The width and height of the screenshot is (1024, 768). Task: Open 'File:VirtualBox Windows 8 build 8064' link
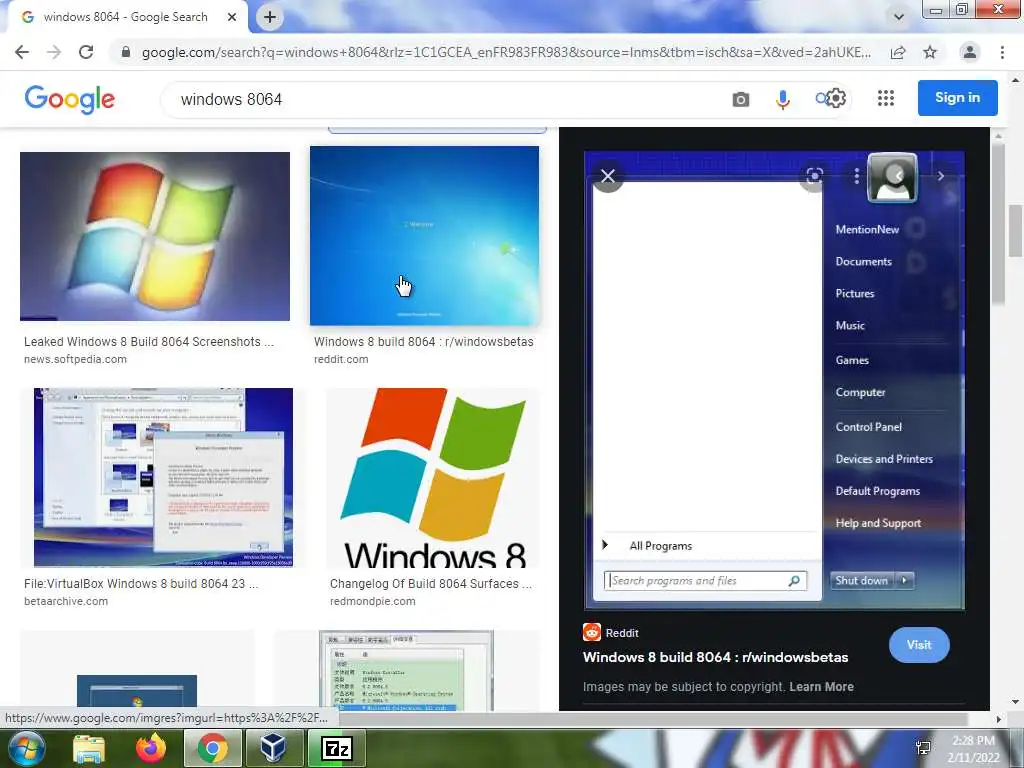[x=141, y=584]
